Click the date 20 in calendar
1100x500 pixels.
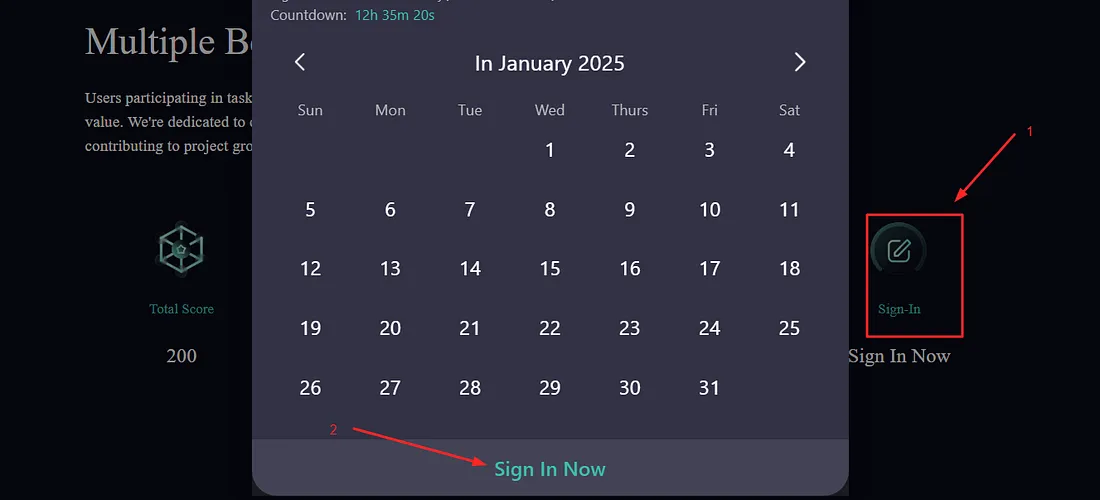390,328
